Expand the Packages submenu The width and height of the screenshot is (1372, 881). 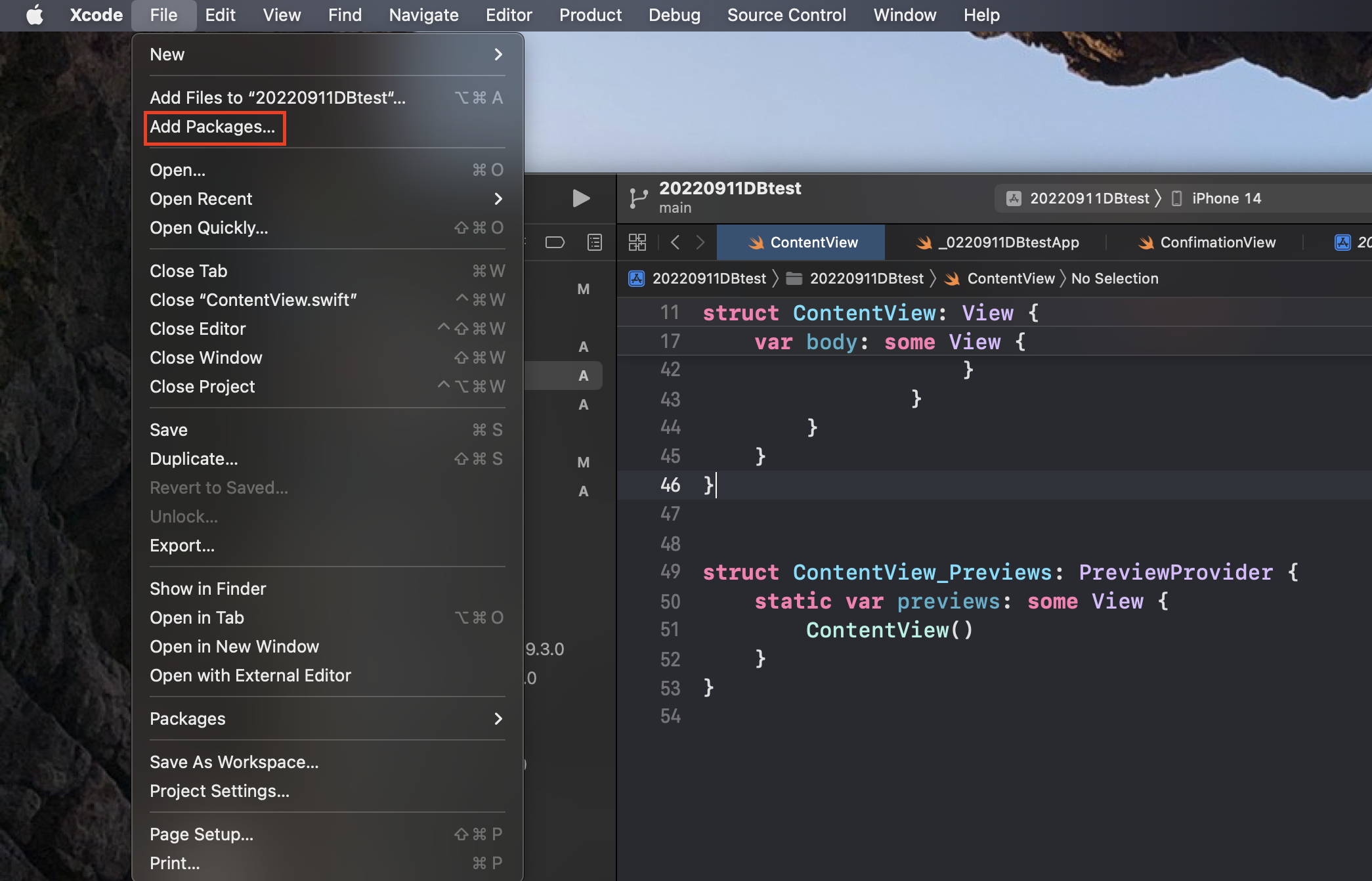click(x=327, y=719)
